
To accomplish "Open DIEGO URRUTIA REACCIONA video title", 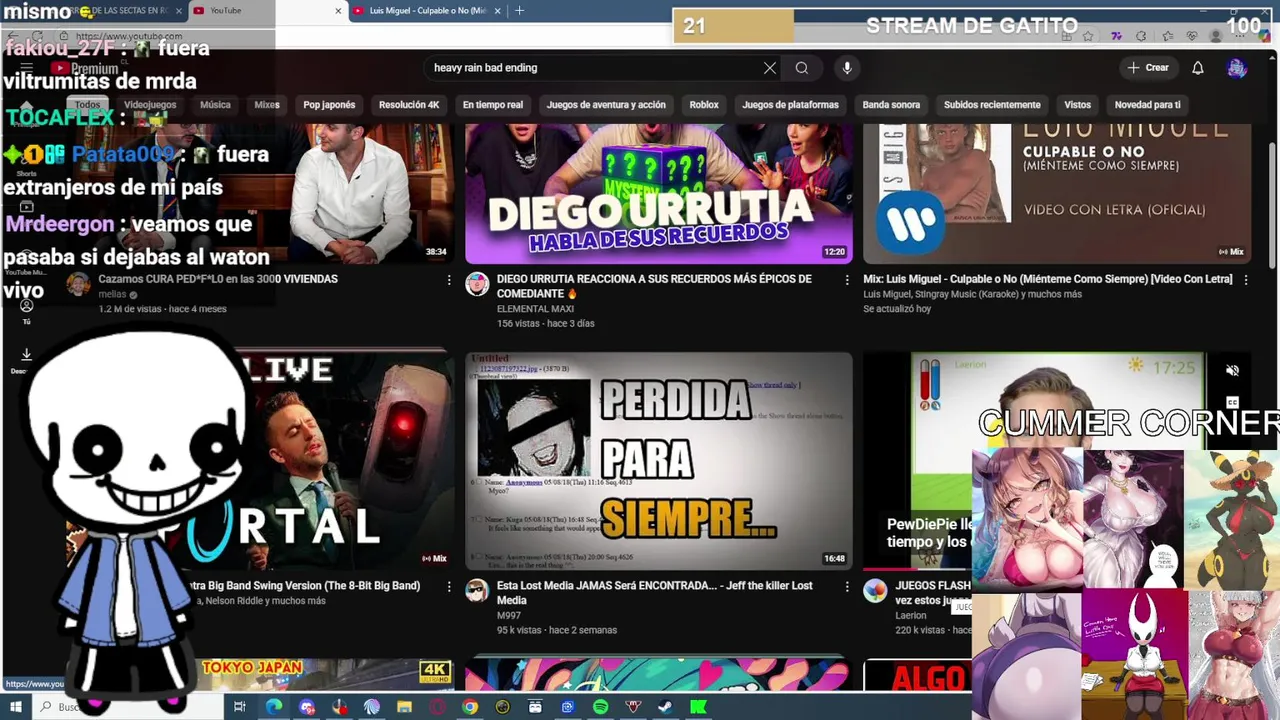I will 654,286.
